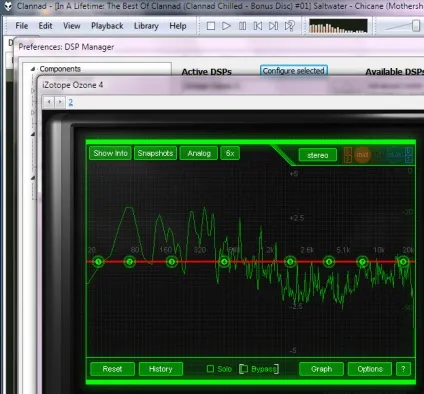The height and width of the screenshot is (394, 424).
Task: Open the File menu
Action: [22, 26]
